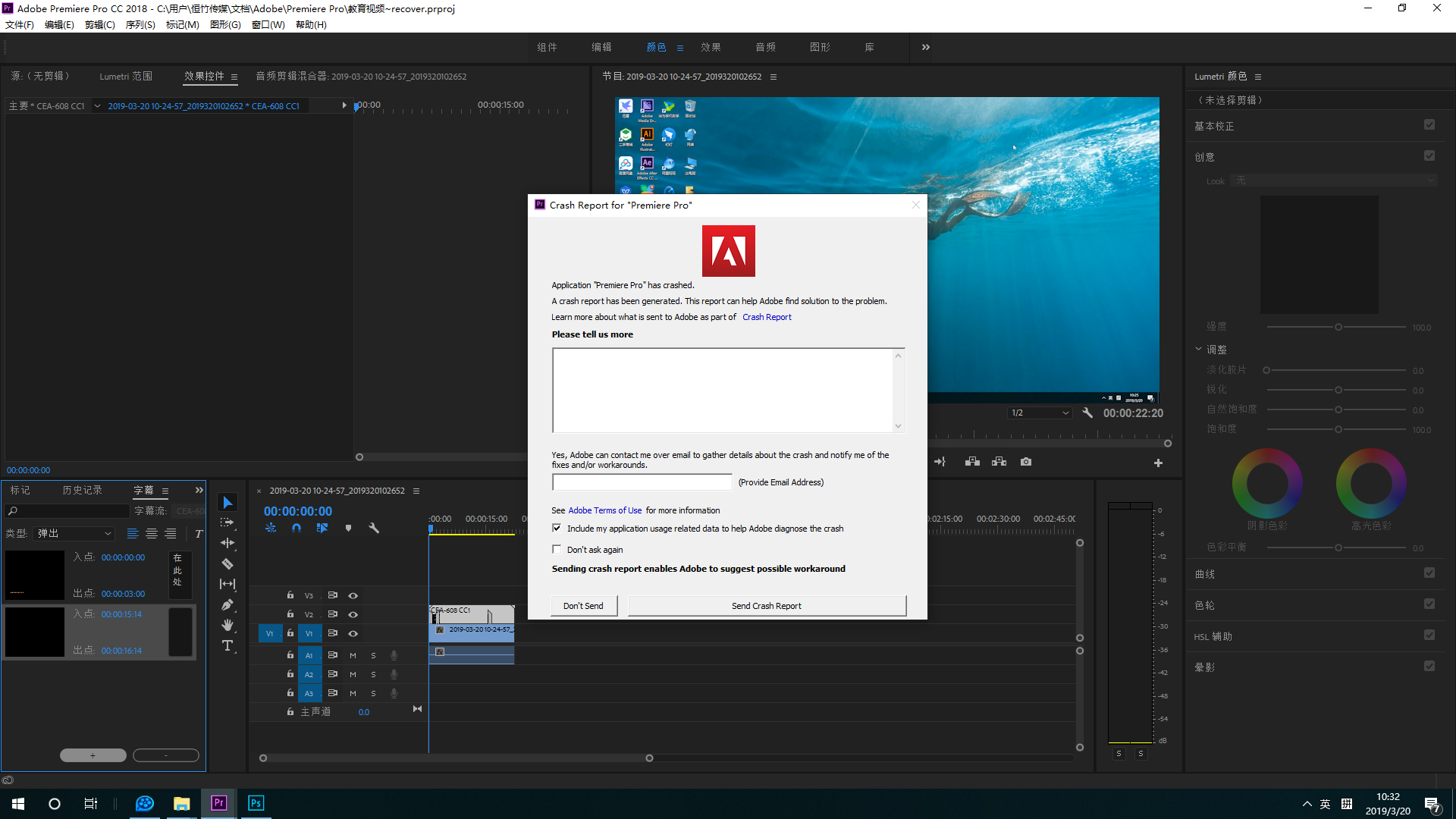Uncheck Include my application usage data

[x=557, y=529]
